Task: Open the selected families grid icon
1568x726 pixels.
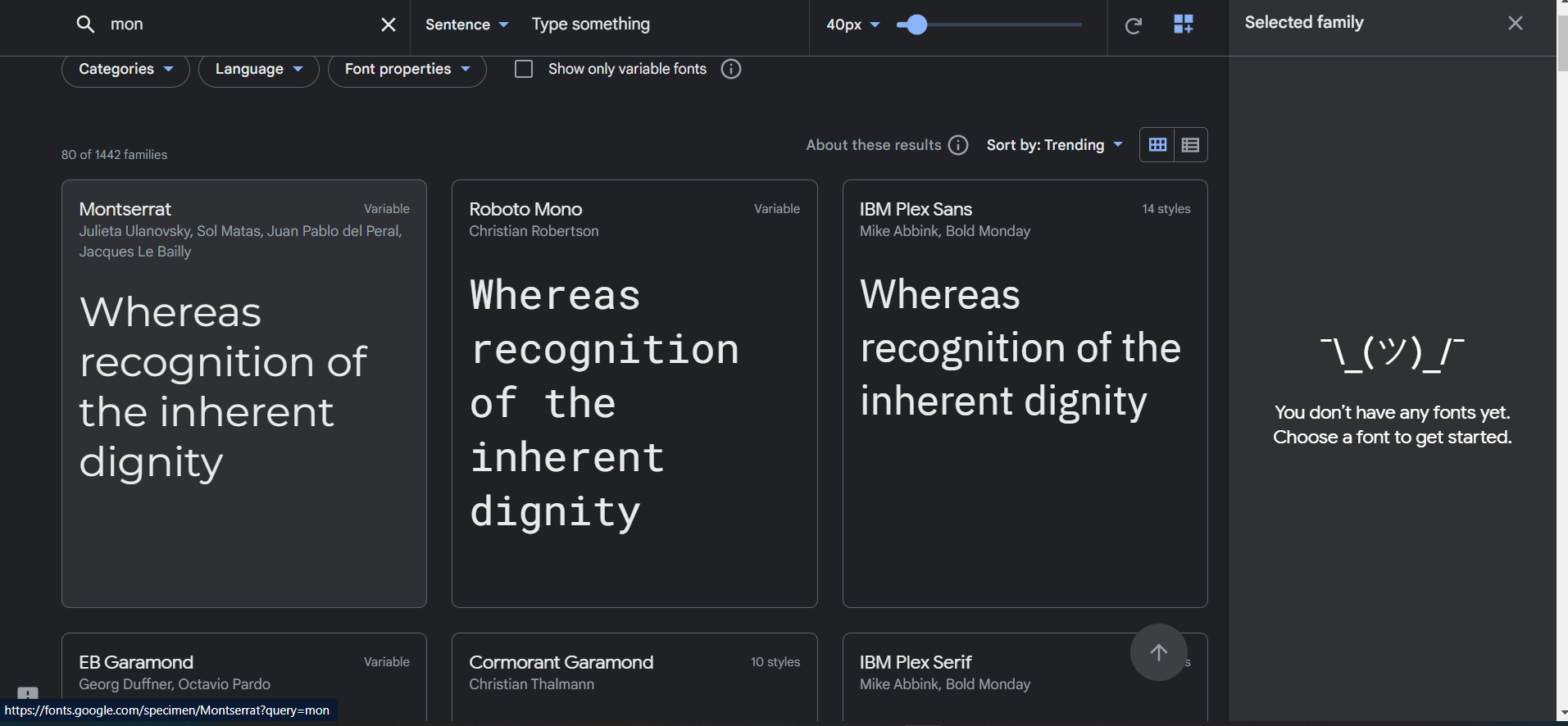Action: pyautogui.click(x=1184, y=24)
